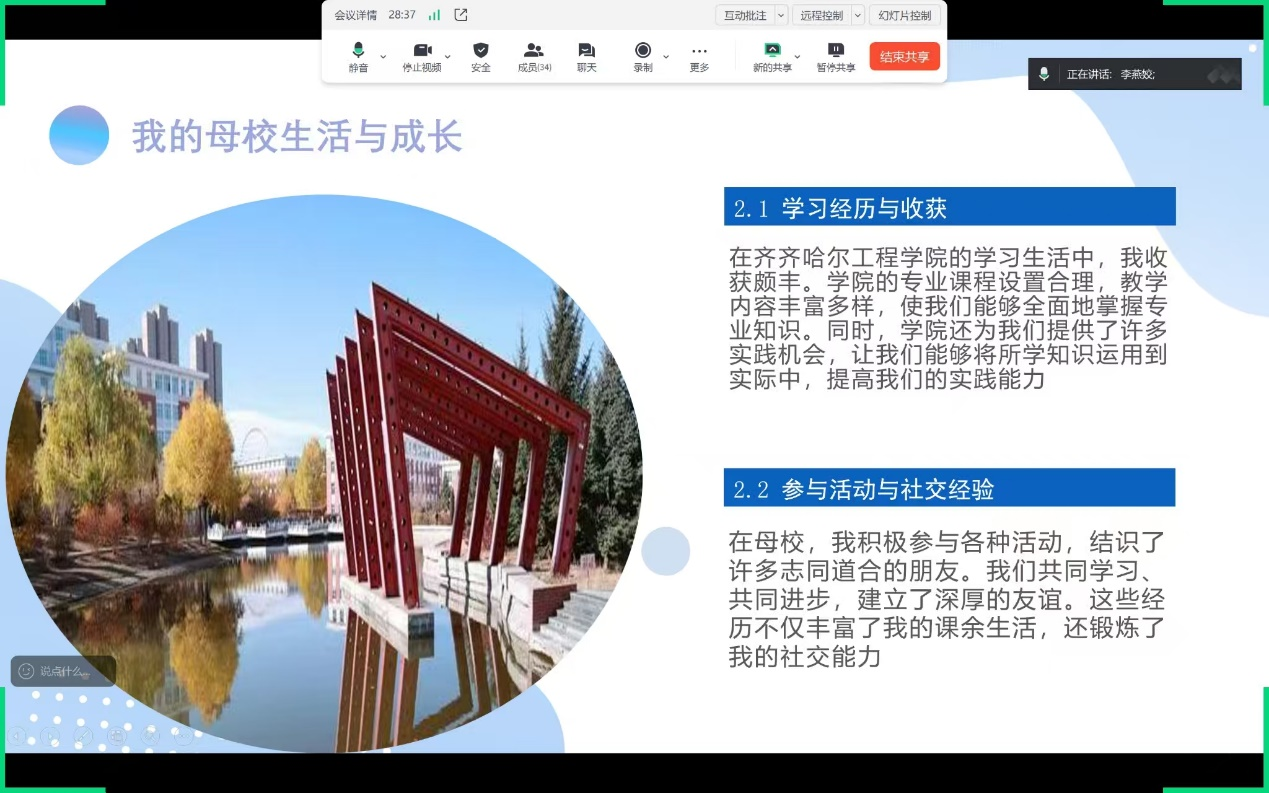Expand video options arrow next to 停止视频

pyautogui.click(x=448, y=56)
